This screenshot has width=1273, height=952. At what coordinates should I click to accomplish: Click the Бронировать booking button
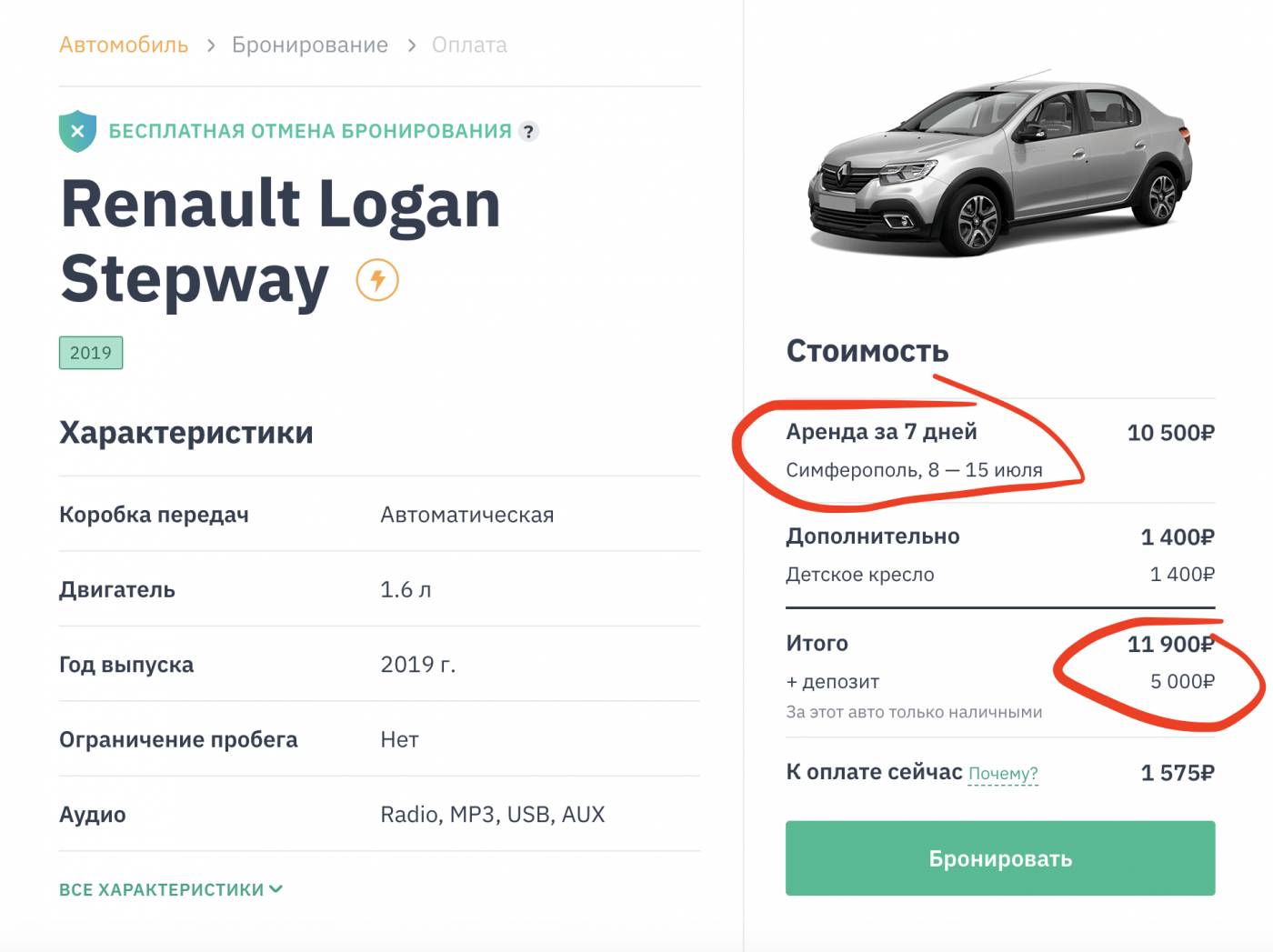(x=999, y=857)
